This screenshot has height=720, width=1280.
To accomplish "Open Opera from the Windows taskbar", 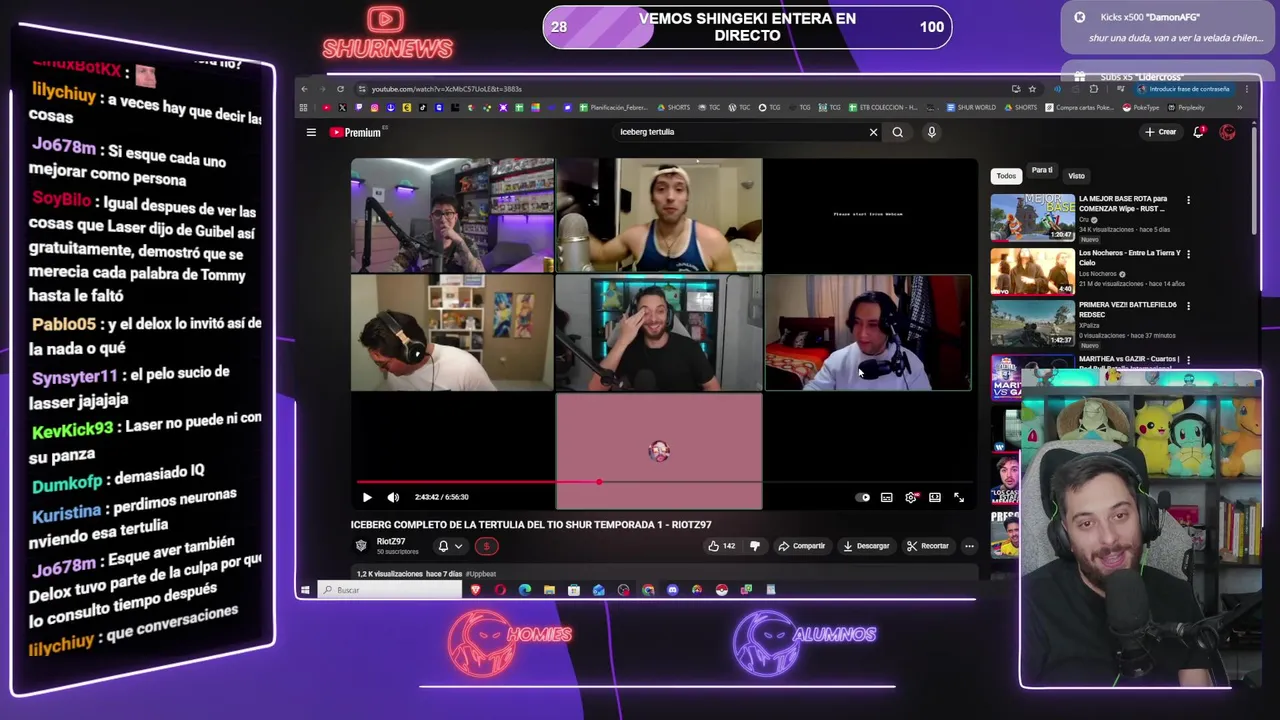I will pyautogui.click(x=500, y=590).
